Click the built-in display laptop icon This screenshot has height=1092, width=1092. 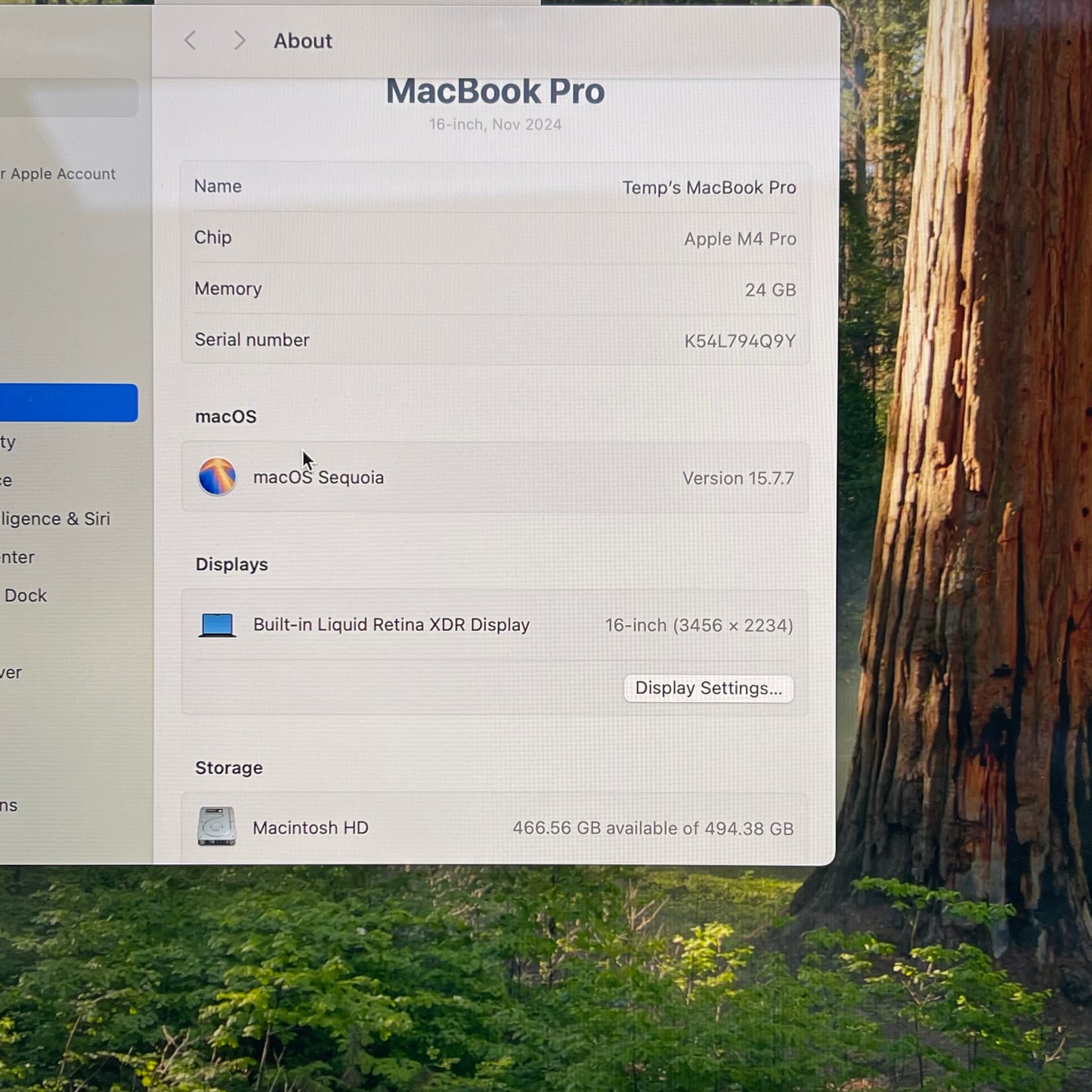click(217, 625)
